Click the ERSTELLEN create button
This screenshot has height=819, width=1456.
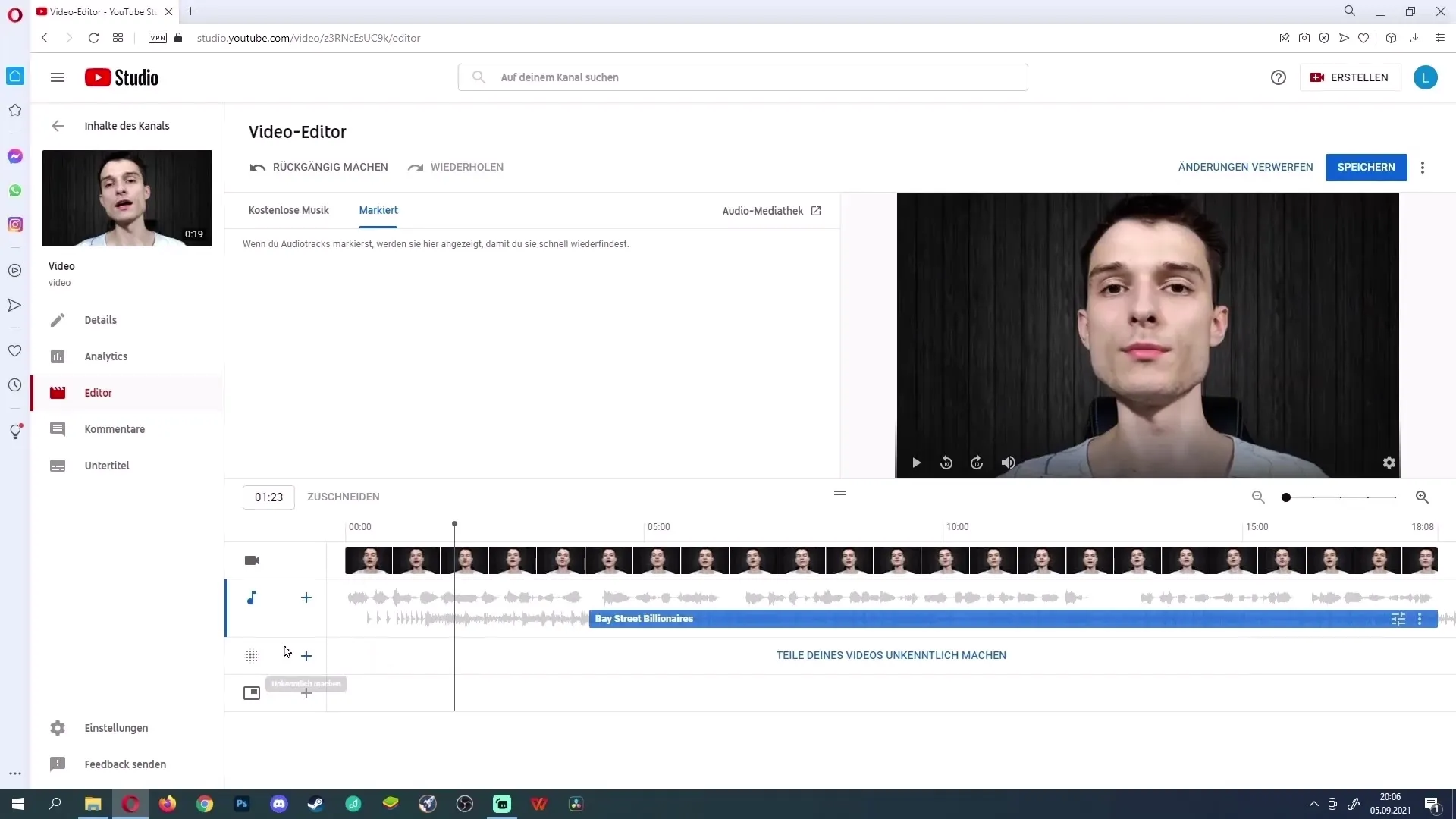pos(1350,77)
